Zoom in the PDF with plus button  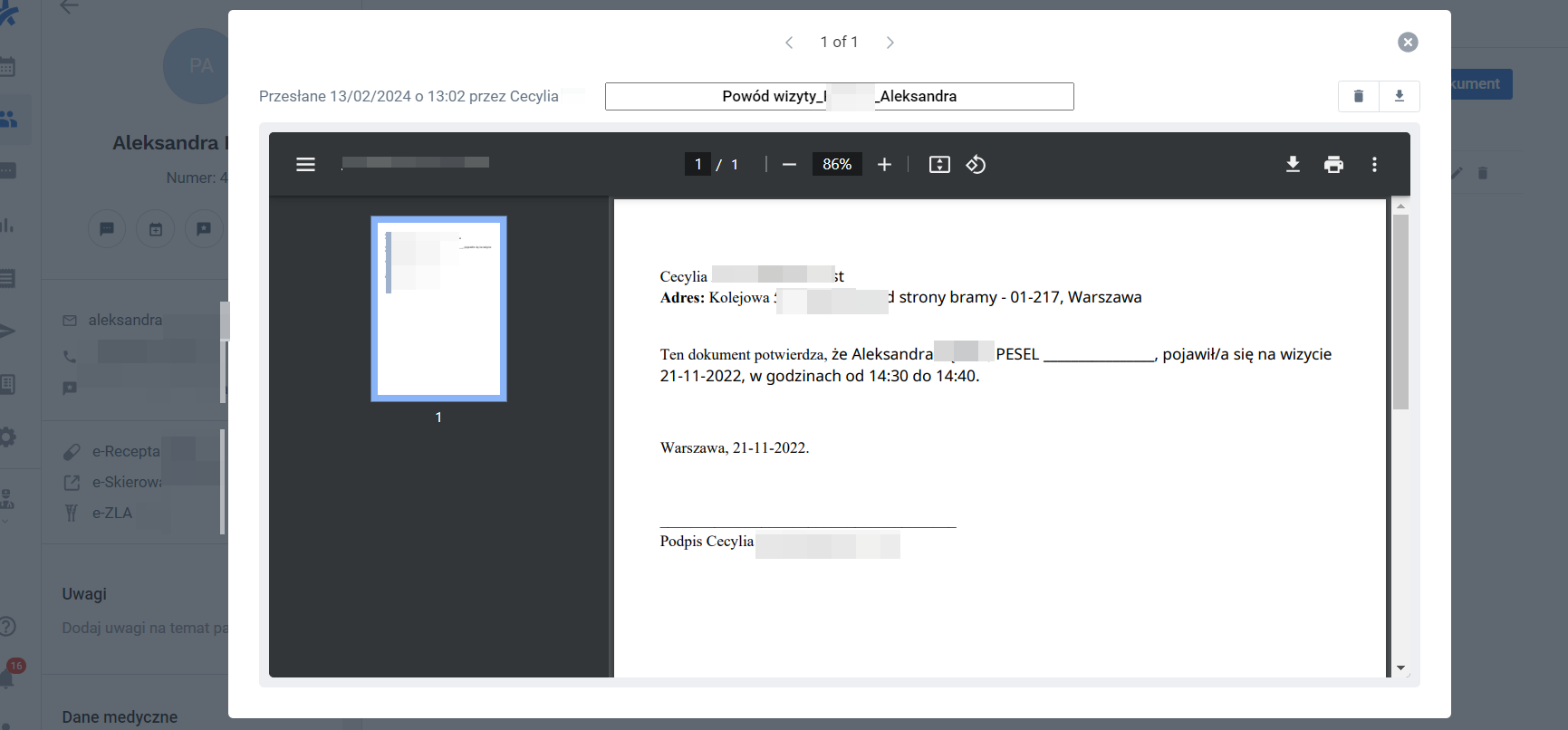[x=885, y=165]
